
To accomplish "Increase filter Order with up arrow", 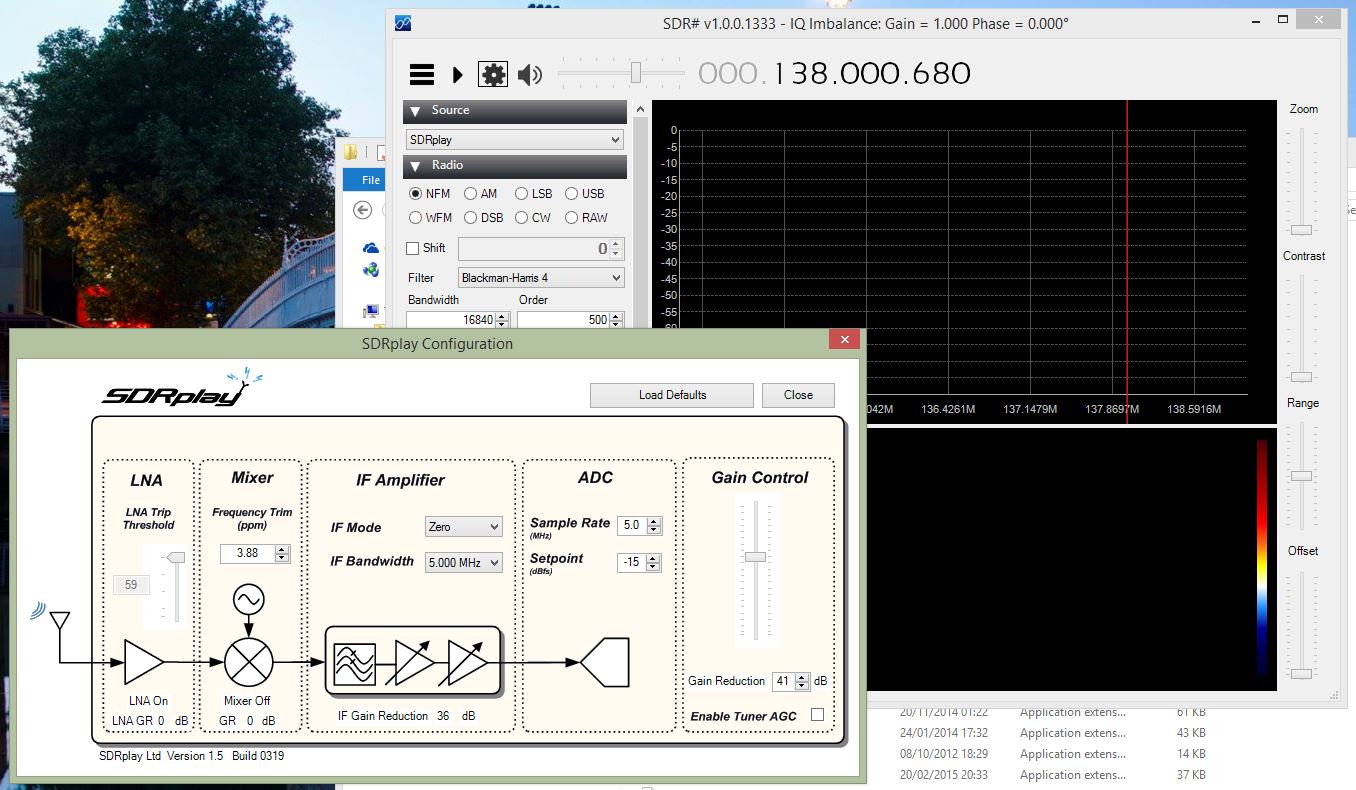I will 616,316.
